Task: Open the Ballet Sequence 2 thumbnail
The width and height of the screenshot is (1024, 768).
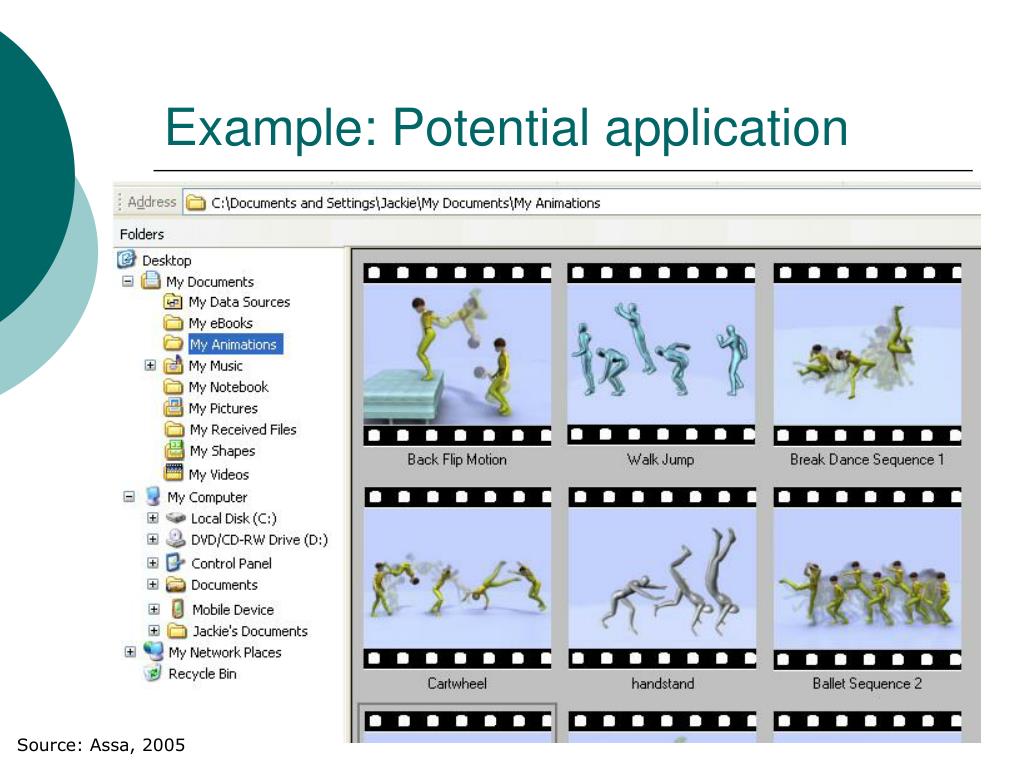Action: (x=867, y=579)
